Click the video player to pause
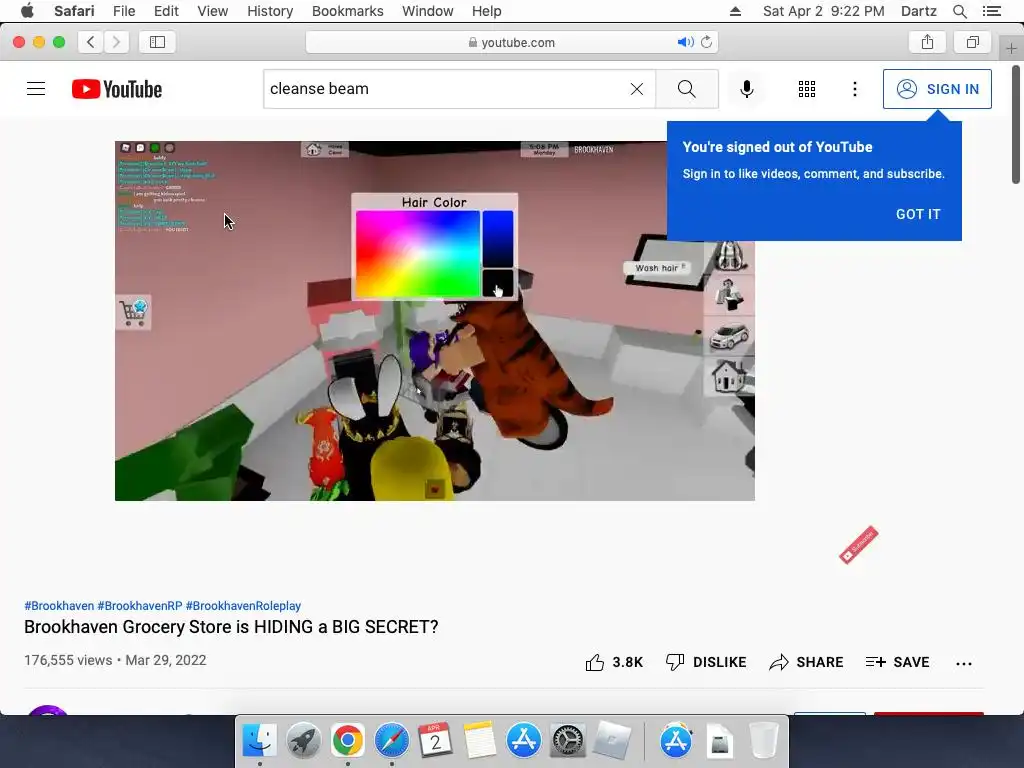Viewport: 1024px width, 768px height. 435,321
